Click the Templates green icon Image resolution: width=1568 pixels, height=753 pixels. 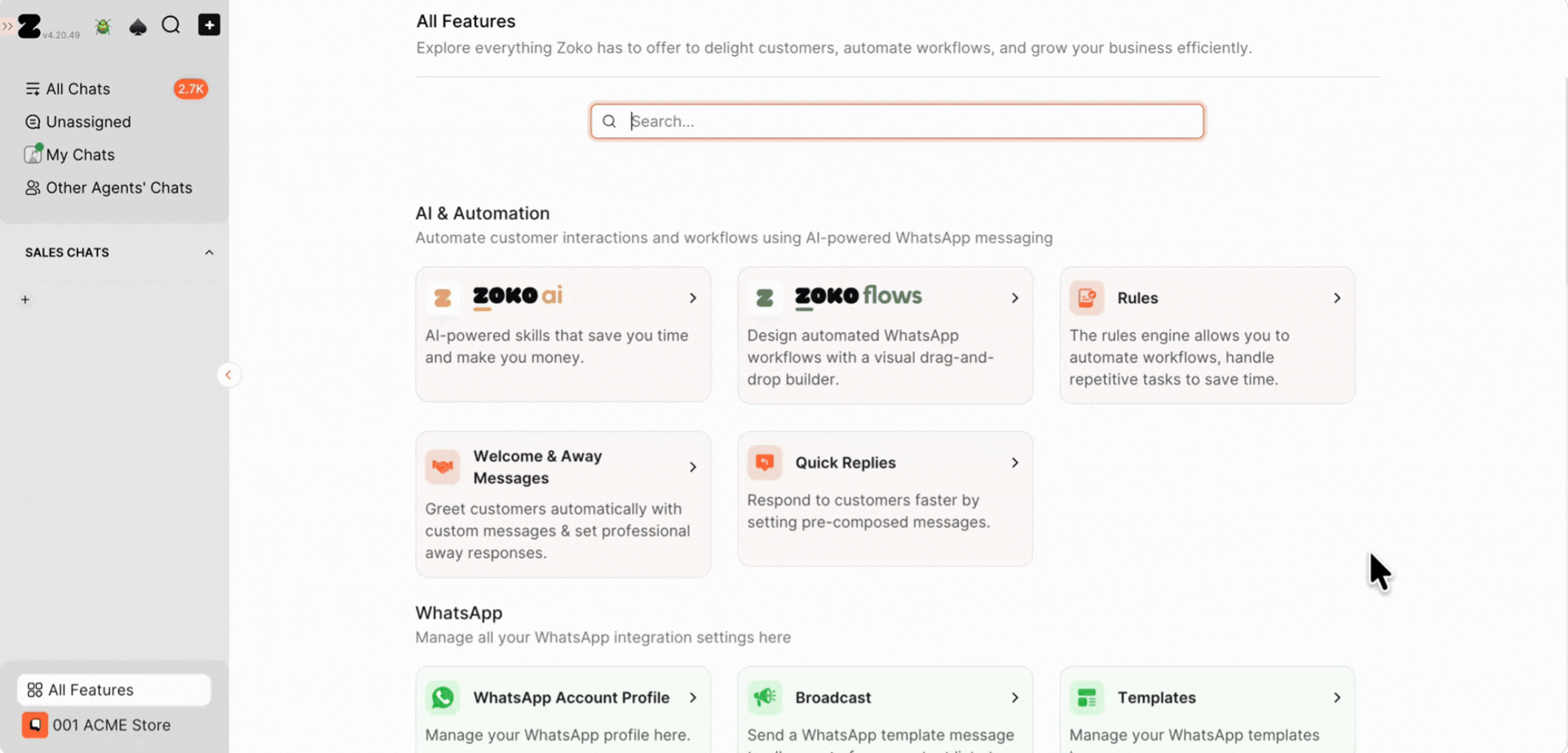[1086, 697]
